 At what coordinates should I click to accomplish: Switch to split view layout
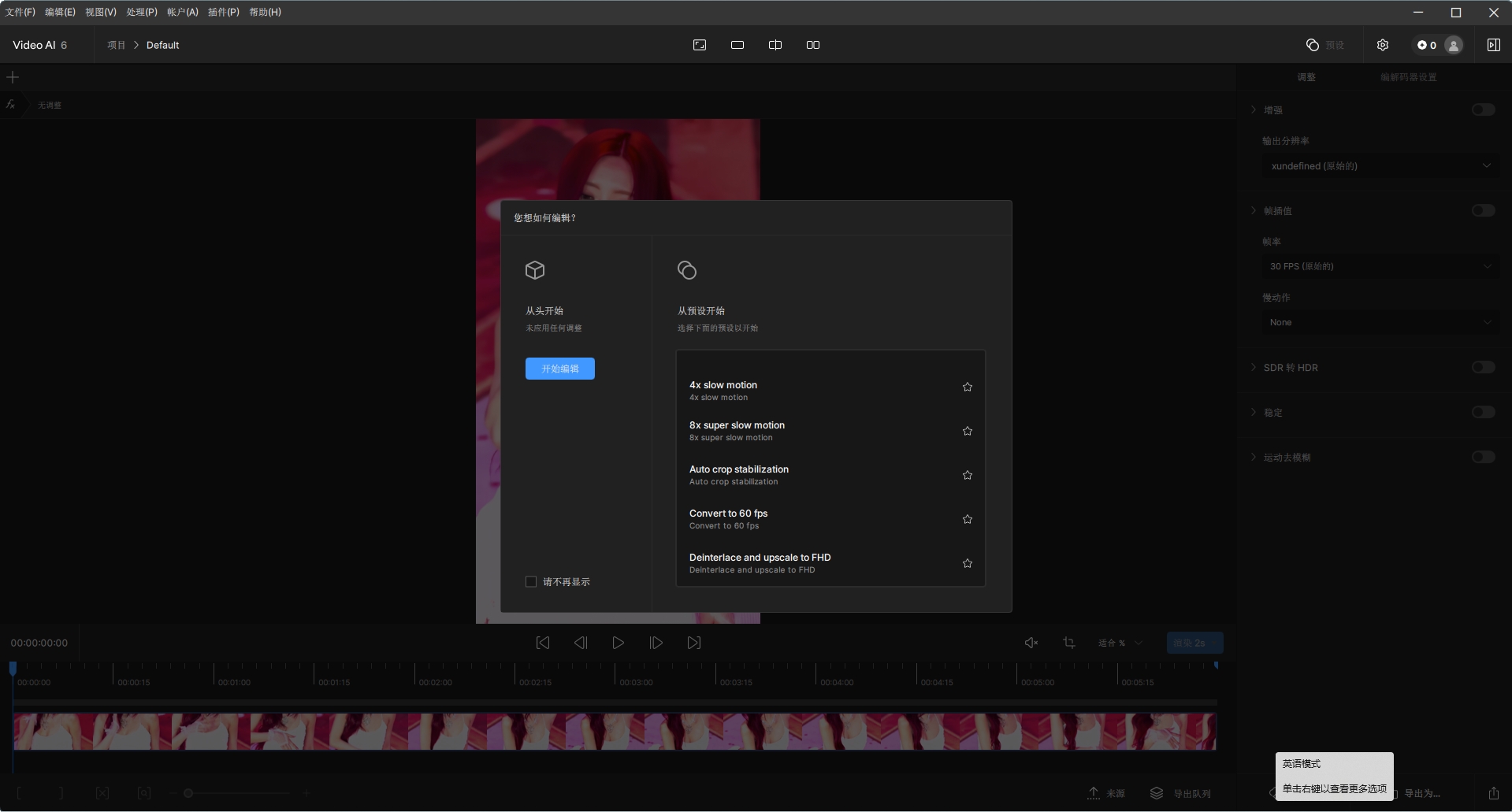coord(775,45)
